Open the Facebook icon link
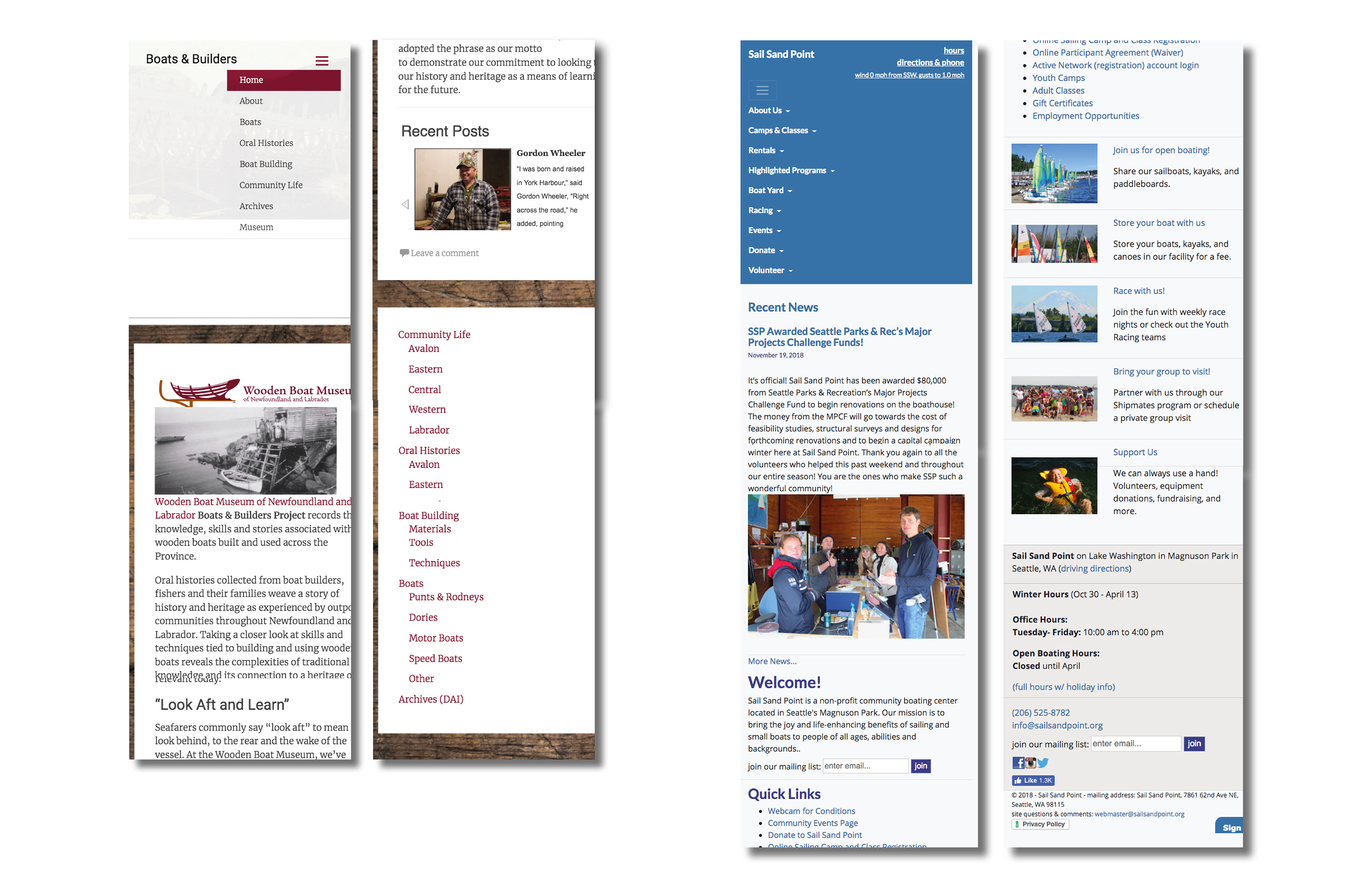The image size is (1372, 888). 1018,763
